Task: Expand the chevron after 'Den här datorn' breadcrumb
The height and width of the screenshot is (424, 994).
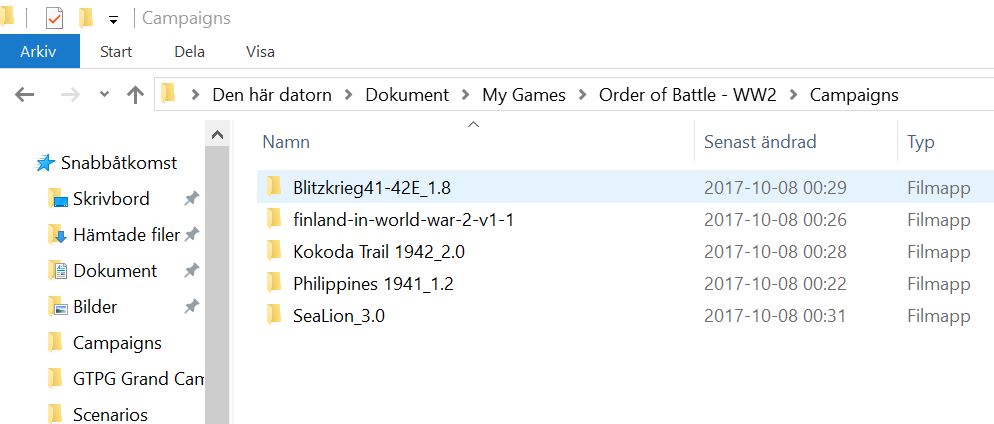Action: [349, 95]
